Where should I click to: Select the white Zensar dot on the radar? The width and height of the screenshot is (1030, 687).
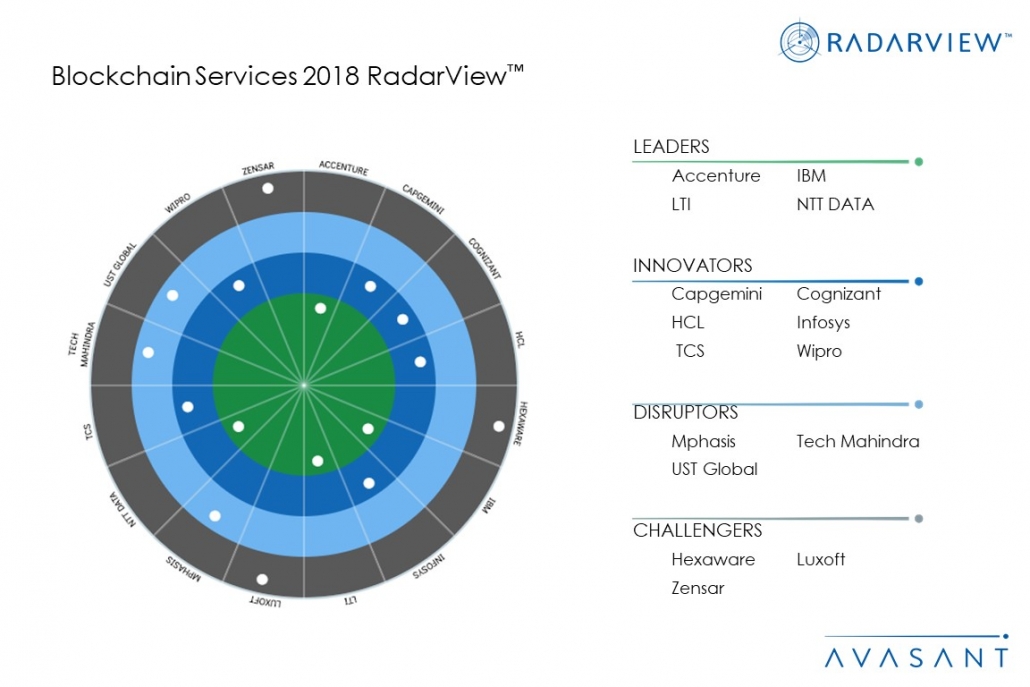(x=267, y=188)
